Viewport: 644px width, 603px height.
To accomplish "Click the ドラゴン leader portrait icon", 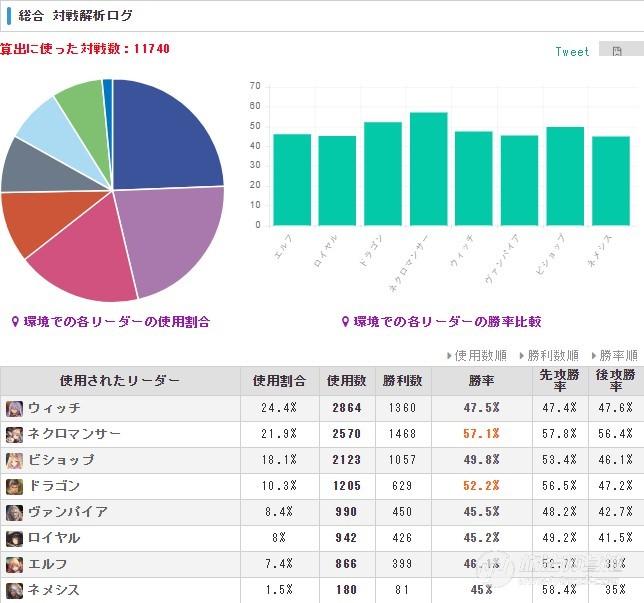I will [14, 487].
